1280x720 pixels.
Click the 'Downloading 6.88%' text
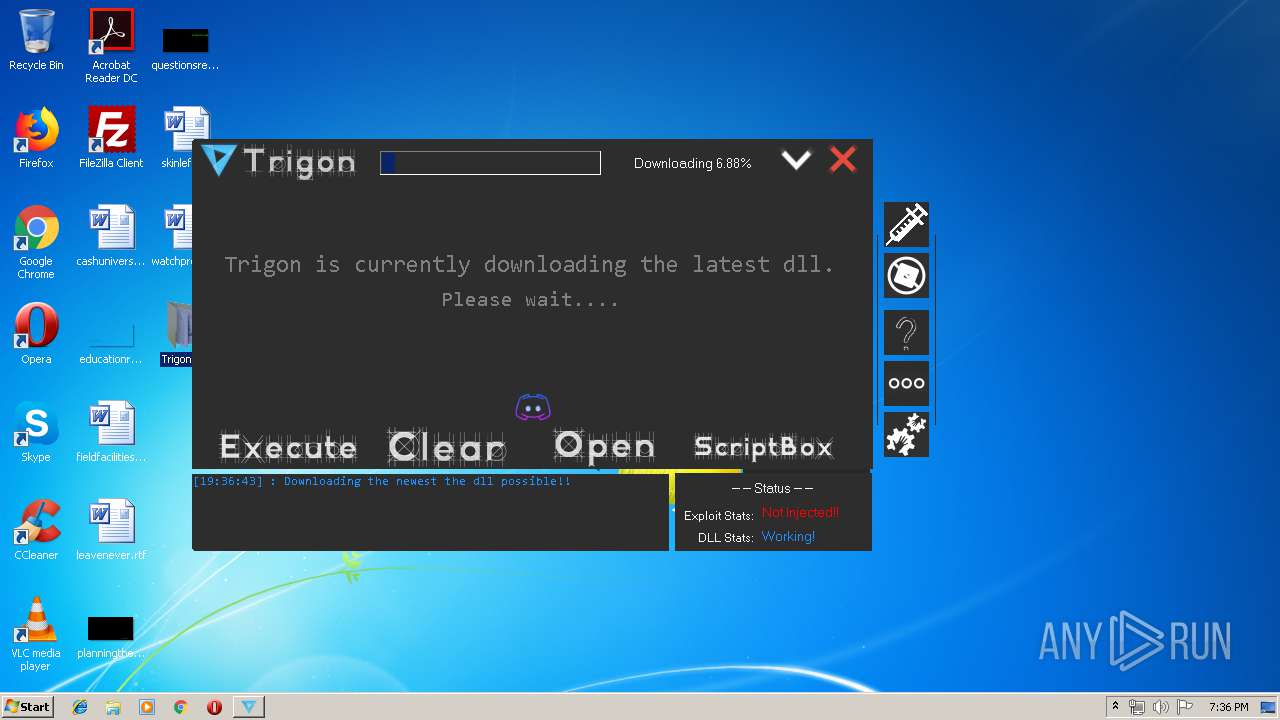coord(692,163)
